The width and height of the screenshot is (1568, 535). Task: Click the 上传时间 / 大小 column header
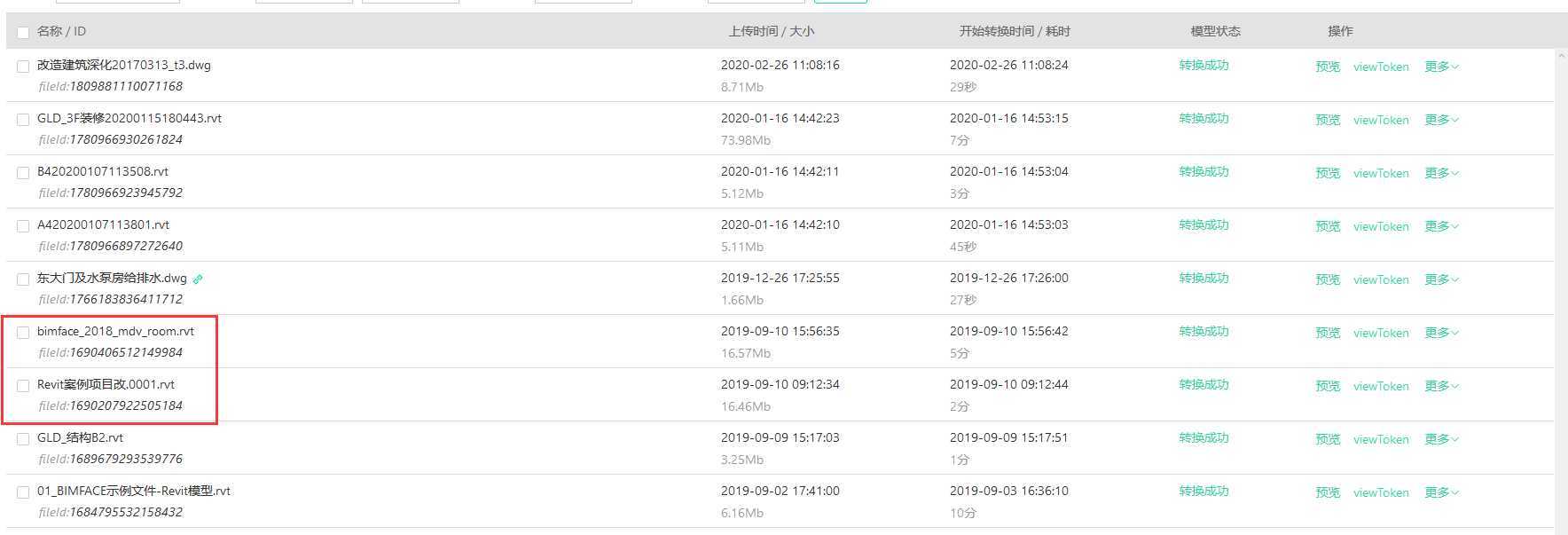pyautogui.click(x=771, y=31)
